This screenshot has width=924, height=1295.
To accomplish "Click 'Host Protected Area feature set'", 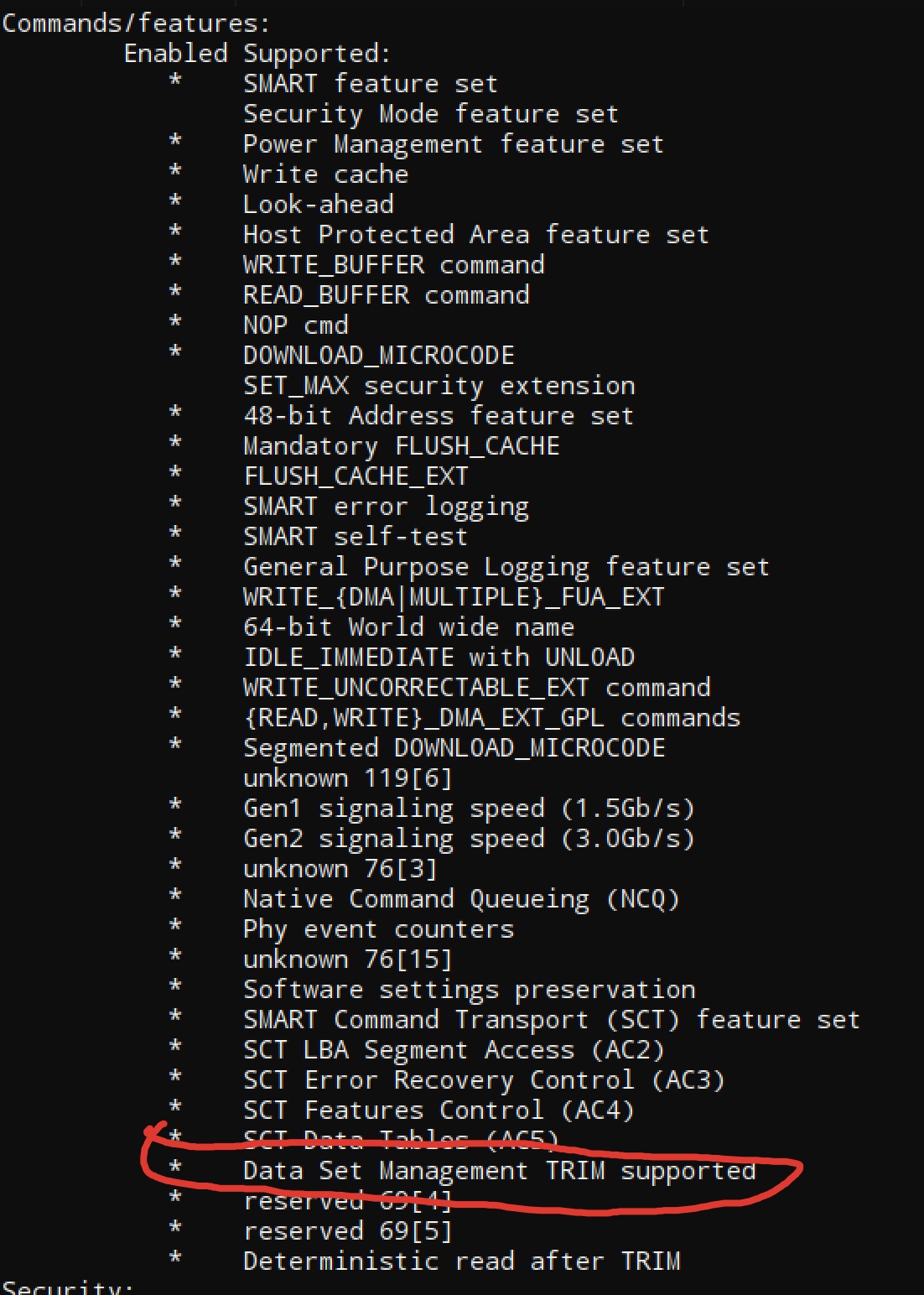I will 476,235.
